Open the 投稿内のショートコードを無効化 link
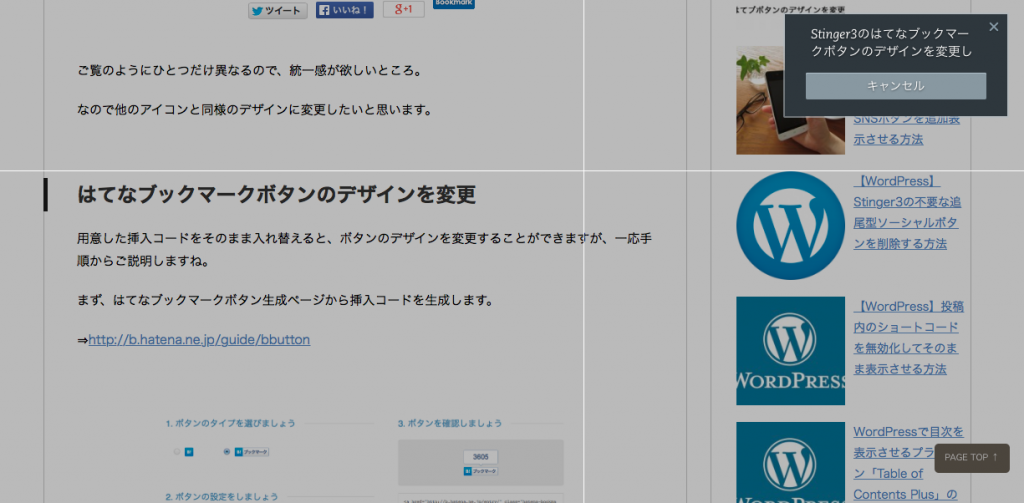Screen dimensions: 1024x503 [x=908, y=338]
